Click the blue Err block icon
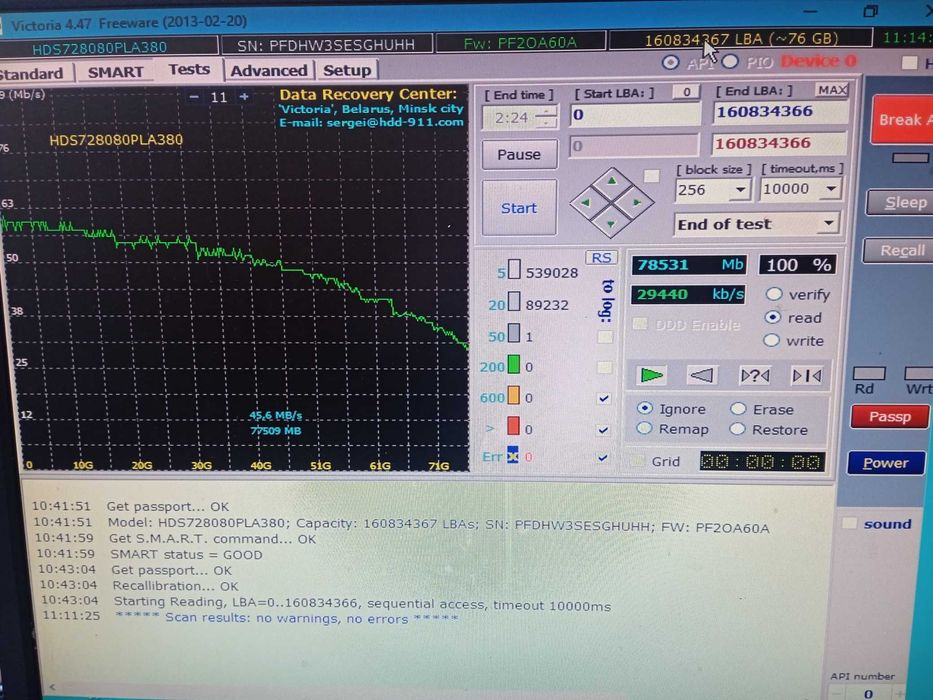Viewport: 933px width, 700px height. coord(512,455)
